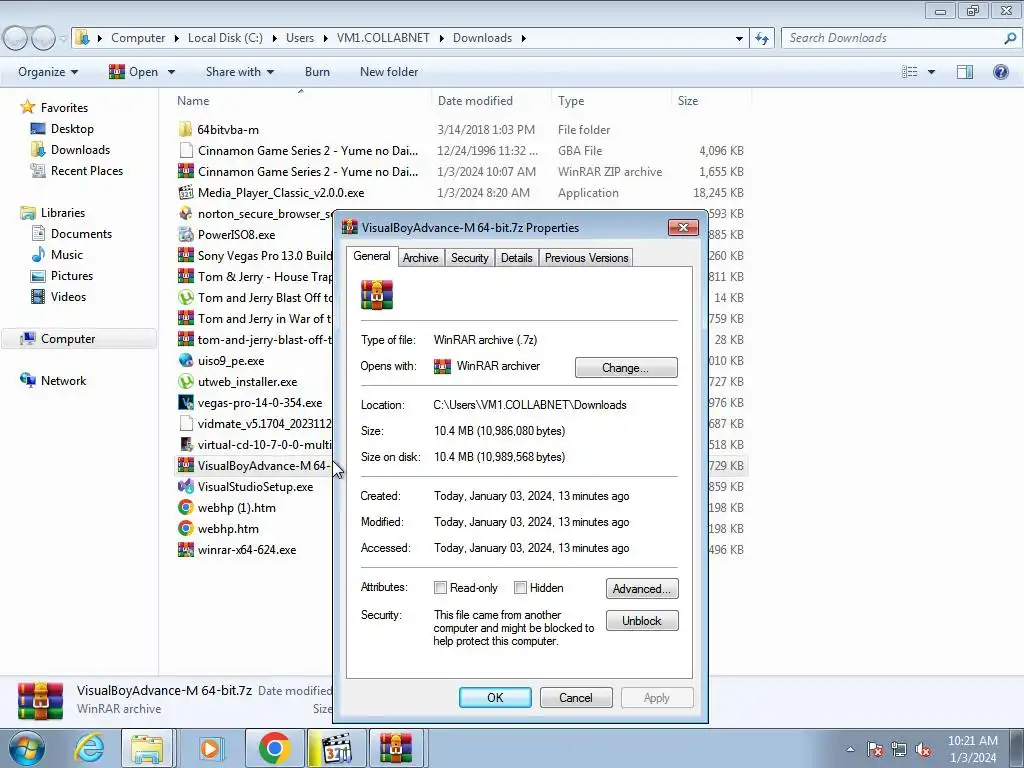The height and width of the screenshot is (768, 1024).
Task: Click the network tray icon
Action: 899,749
